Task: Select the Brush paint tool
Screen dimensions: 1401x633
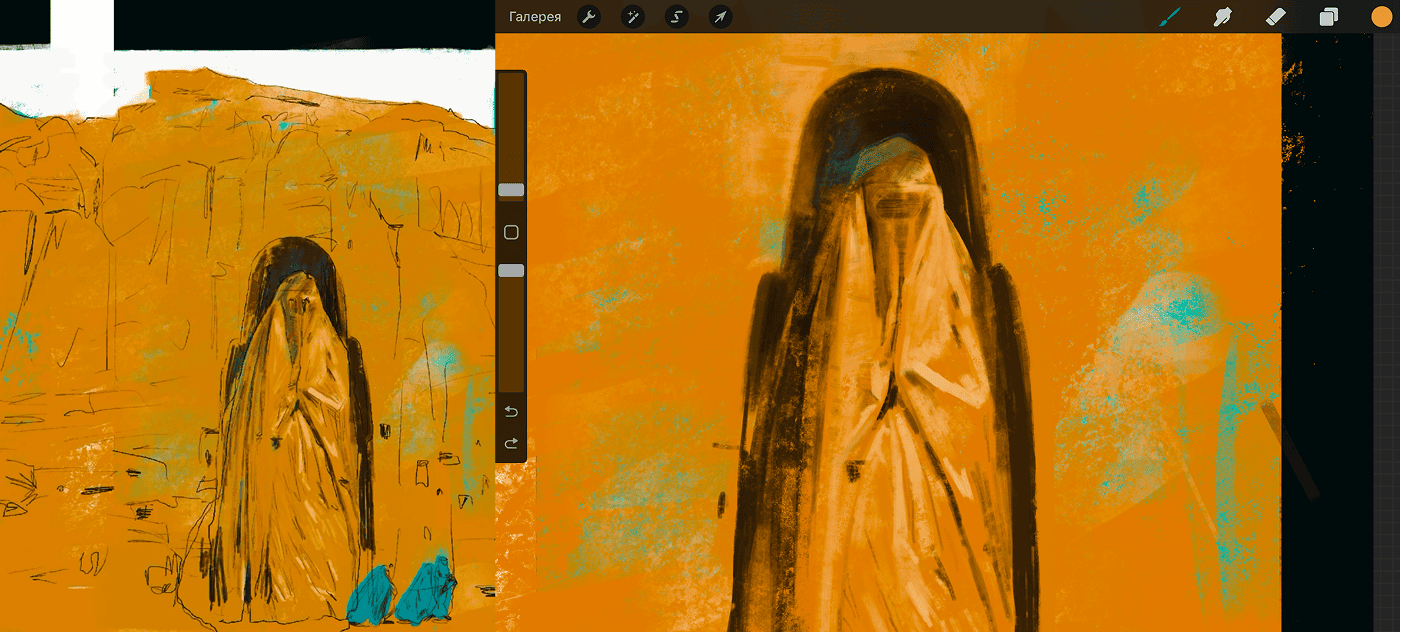Action: click(x=1169, y=17)
